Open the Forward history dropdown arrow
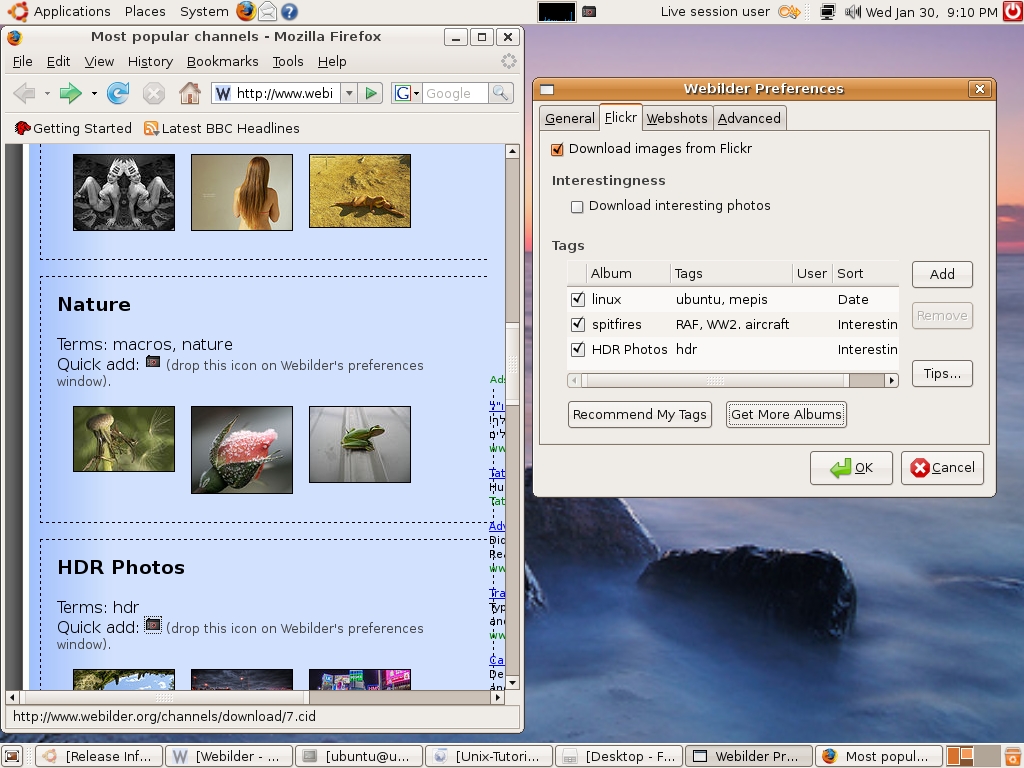This screenshot has width=1024, height=768. [94, 93]
